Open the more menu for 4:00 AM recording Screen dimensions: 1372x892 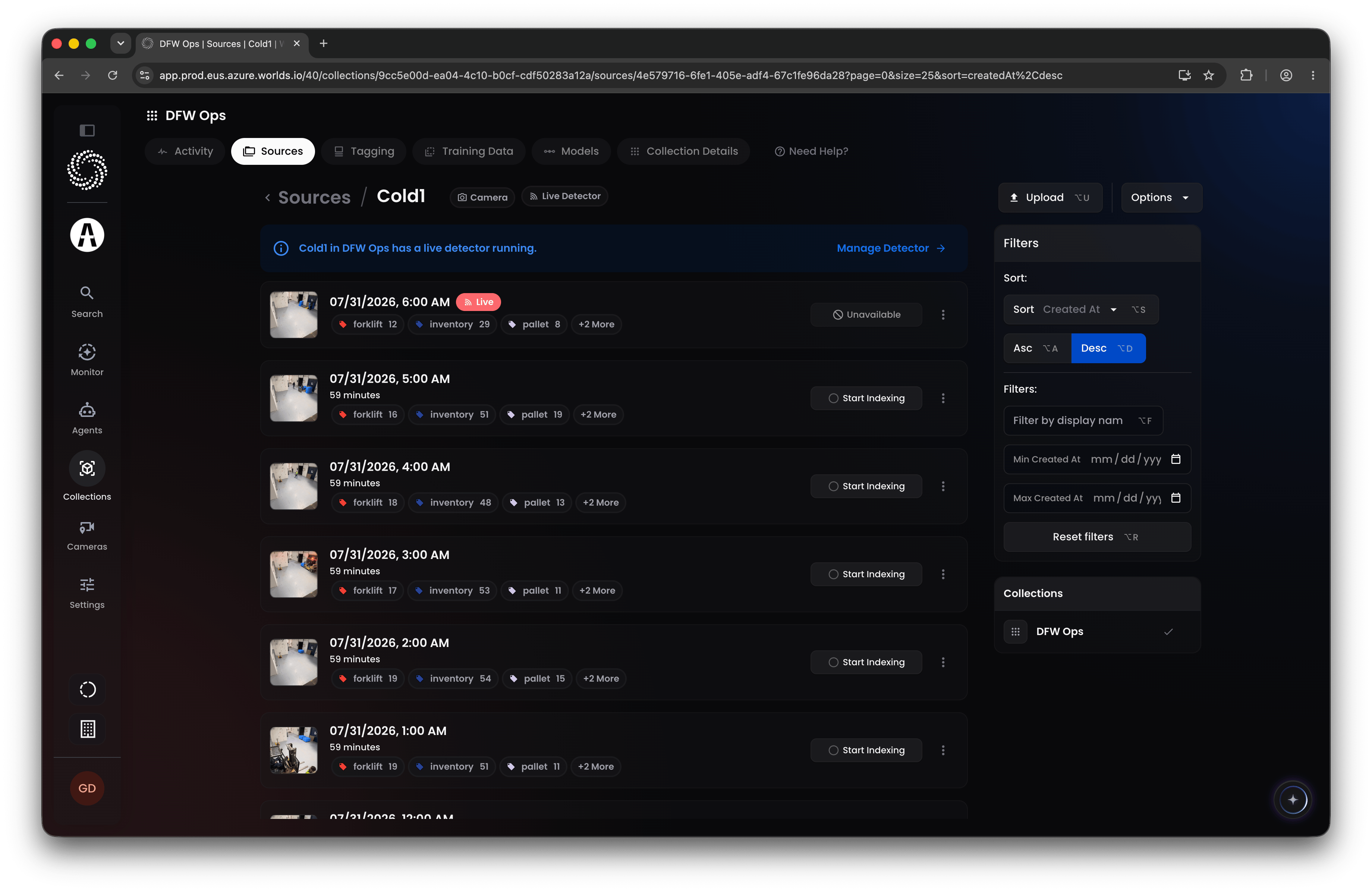click(x=943, y=487)
